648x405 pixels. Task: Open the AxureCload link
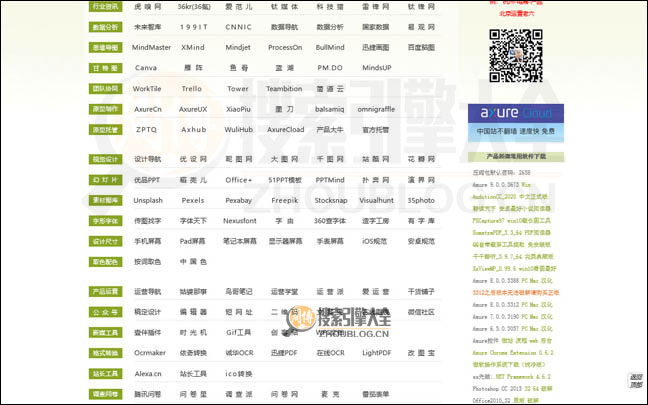[286, 130]
